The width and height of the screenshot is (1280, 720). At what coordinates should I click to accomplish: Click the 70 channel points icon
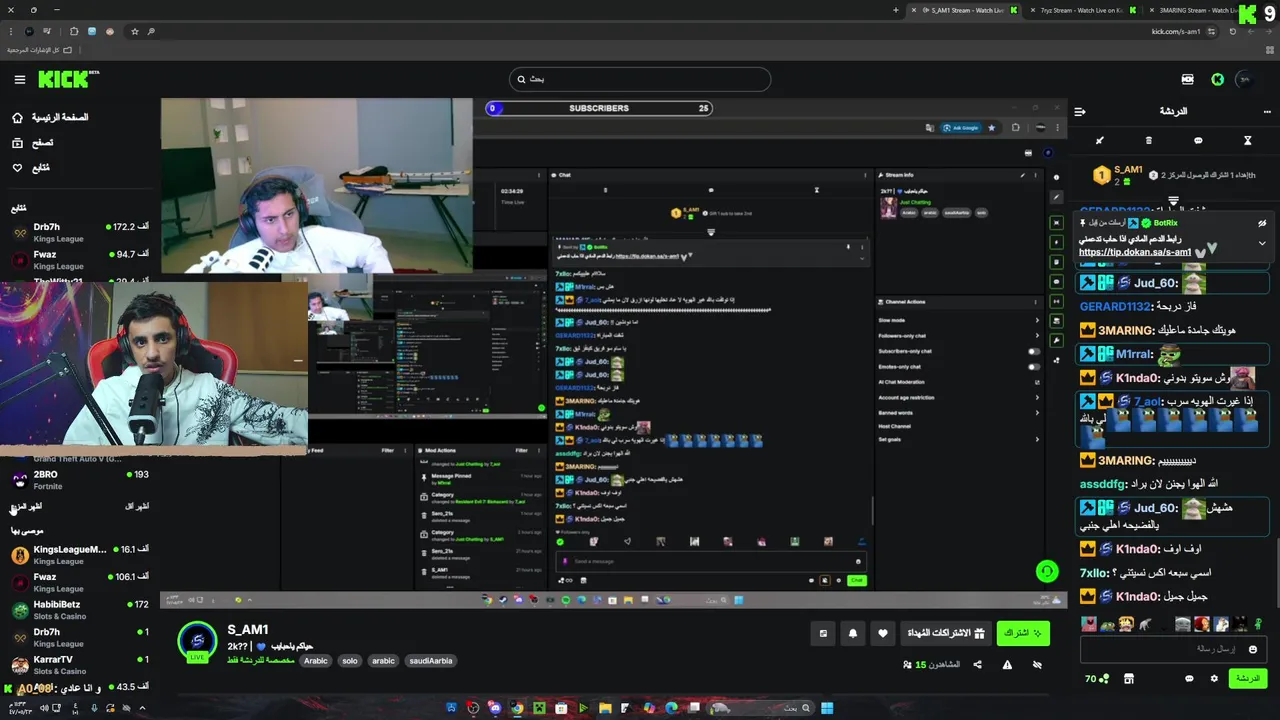coord(1097,678)
